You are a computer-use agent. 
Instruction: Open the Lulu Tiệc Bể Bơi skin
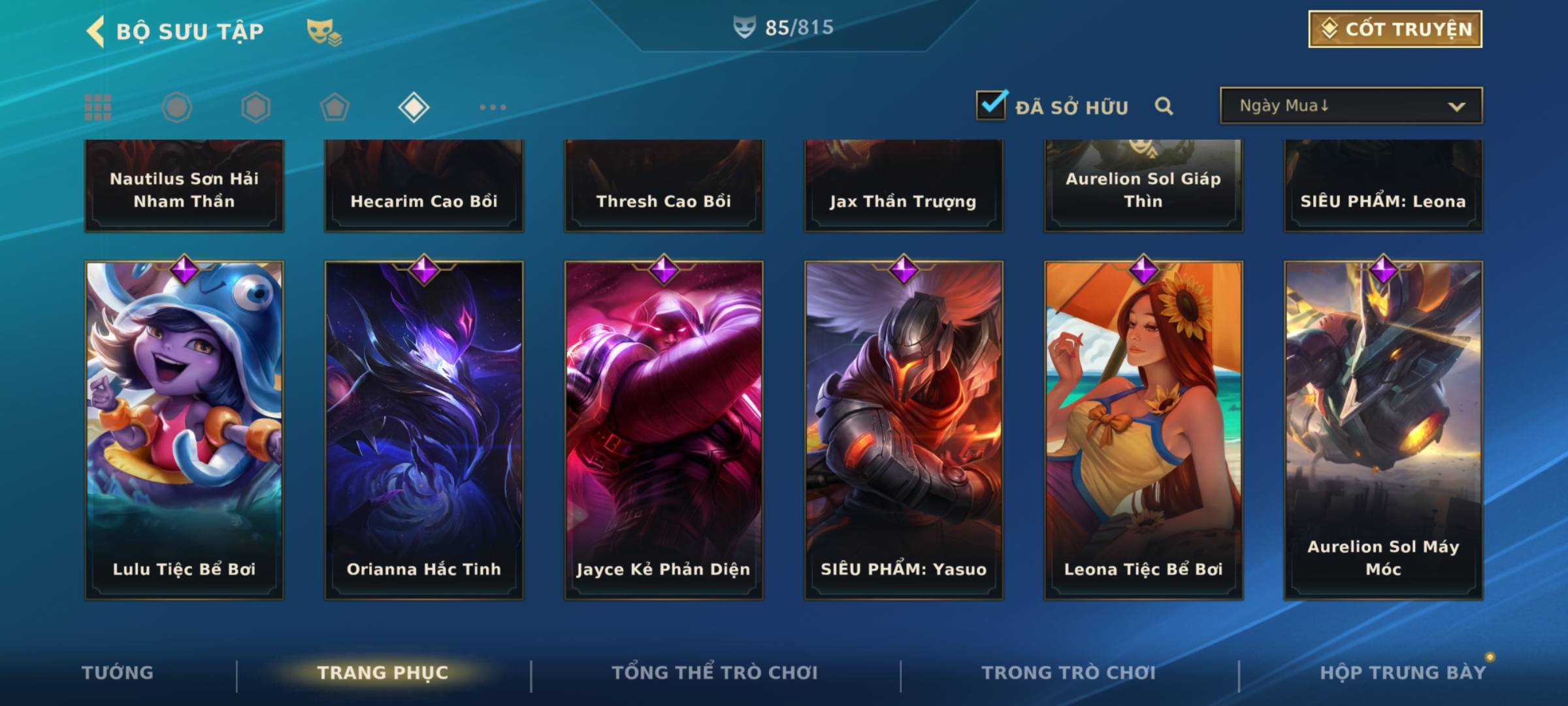184,430
